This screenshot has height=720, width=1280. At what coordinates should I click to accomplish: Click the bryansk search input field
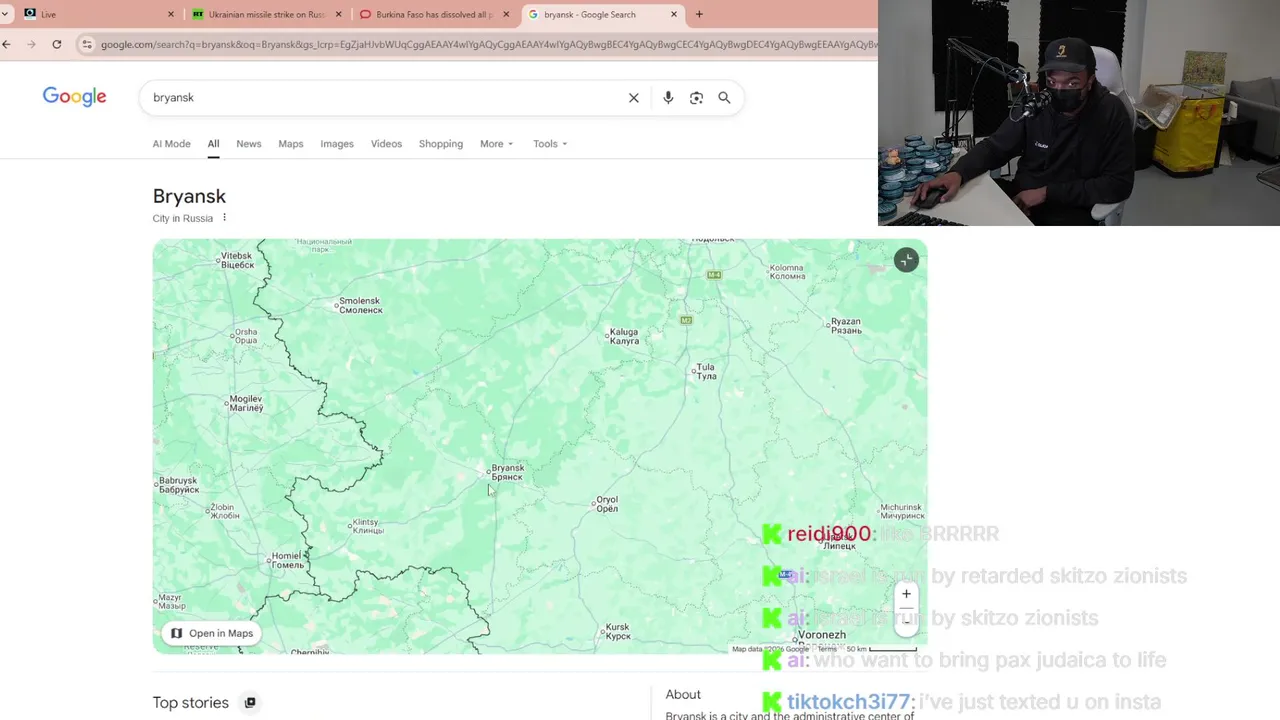point(385,98)
